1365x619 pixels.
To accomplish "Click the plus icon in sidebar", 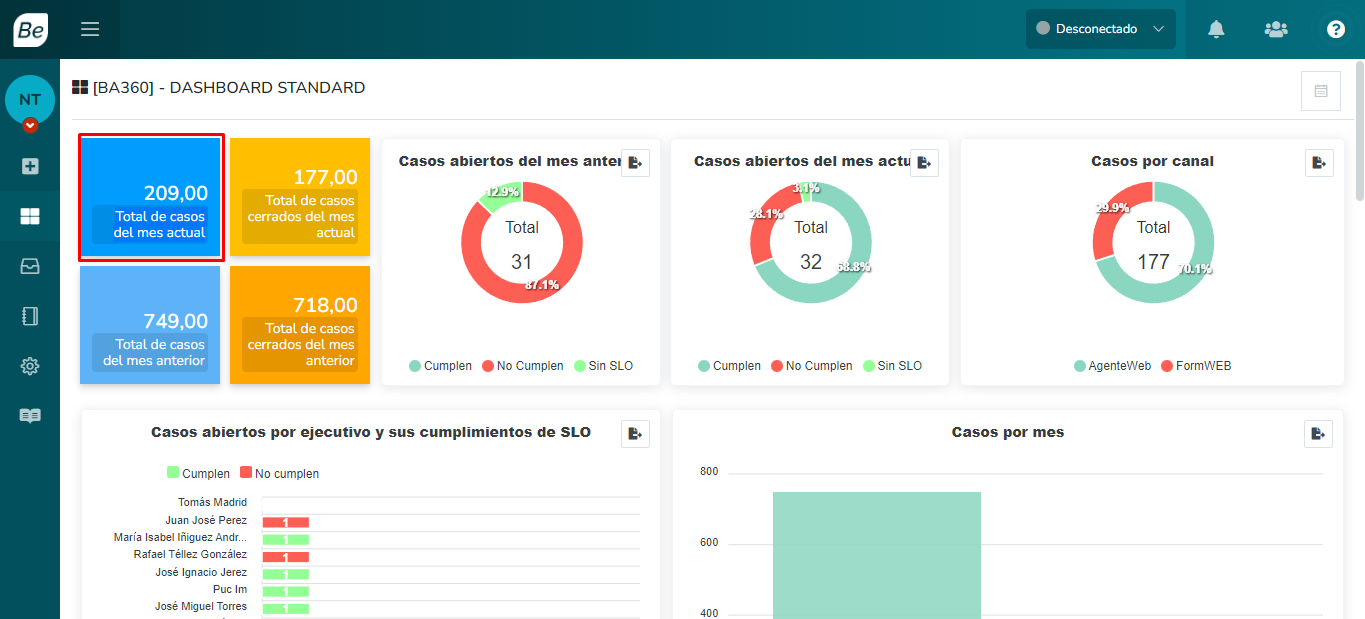I will pos(30,166).
